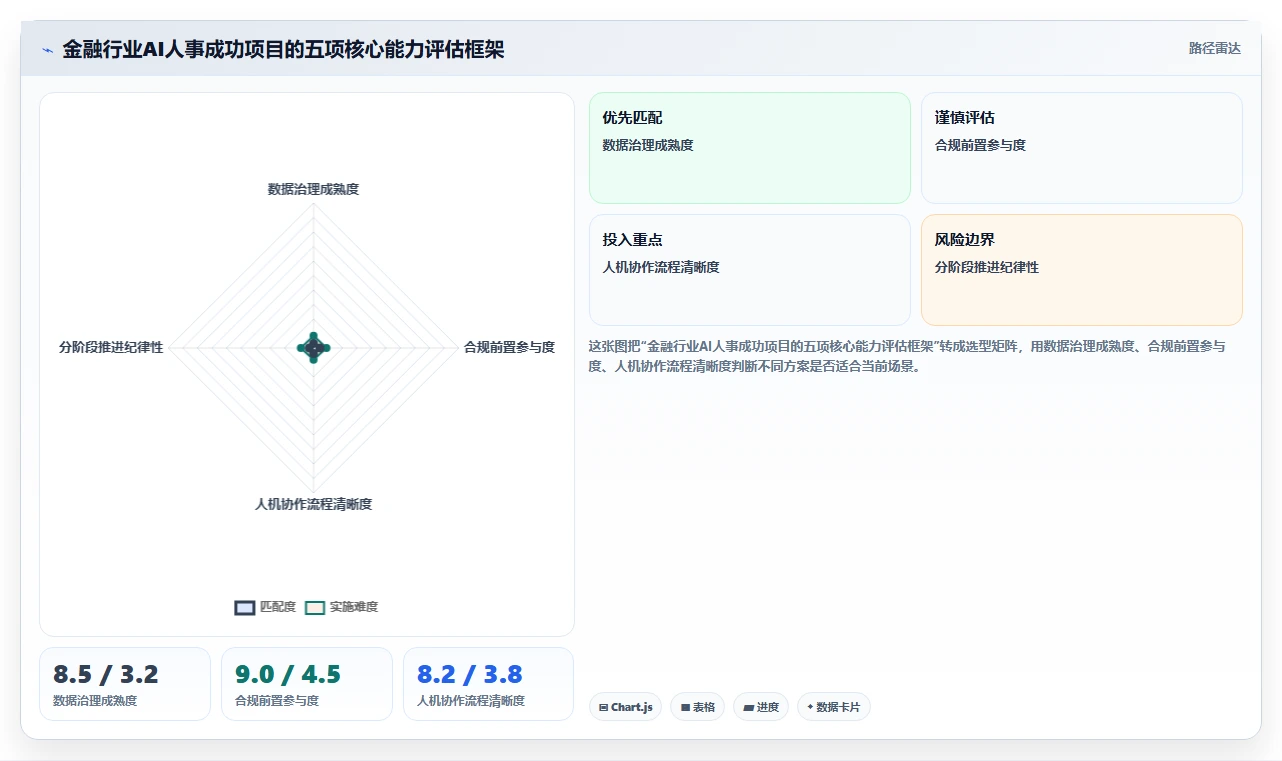The height and width of the screenshot is (761, 1282).
Task: Click 人机协作流程清晰度 text in 投入重点 card
Action: click(661, 267)
